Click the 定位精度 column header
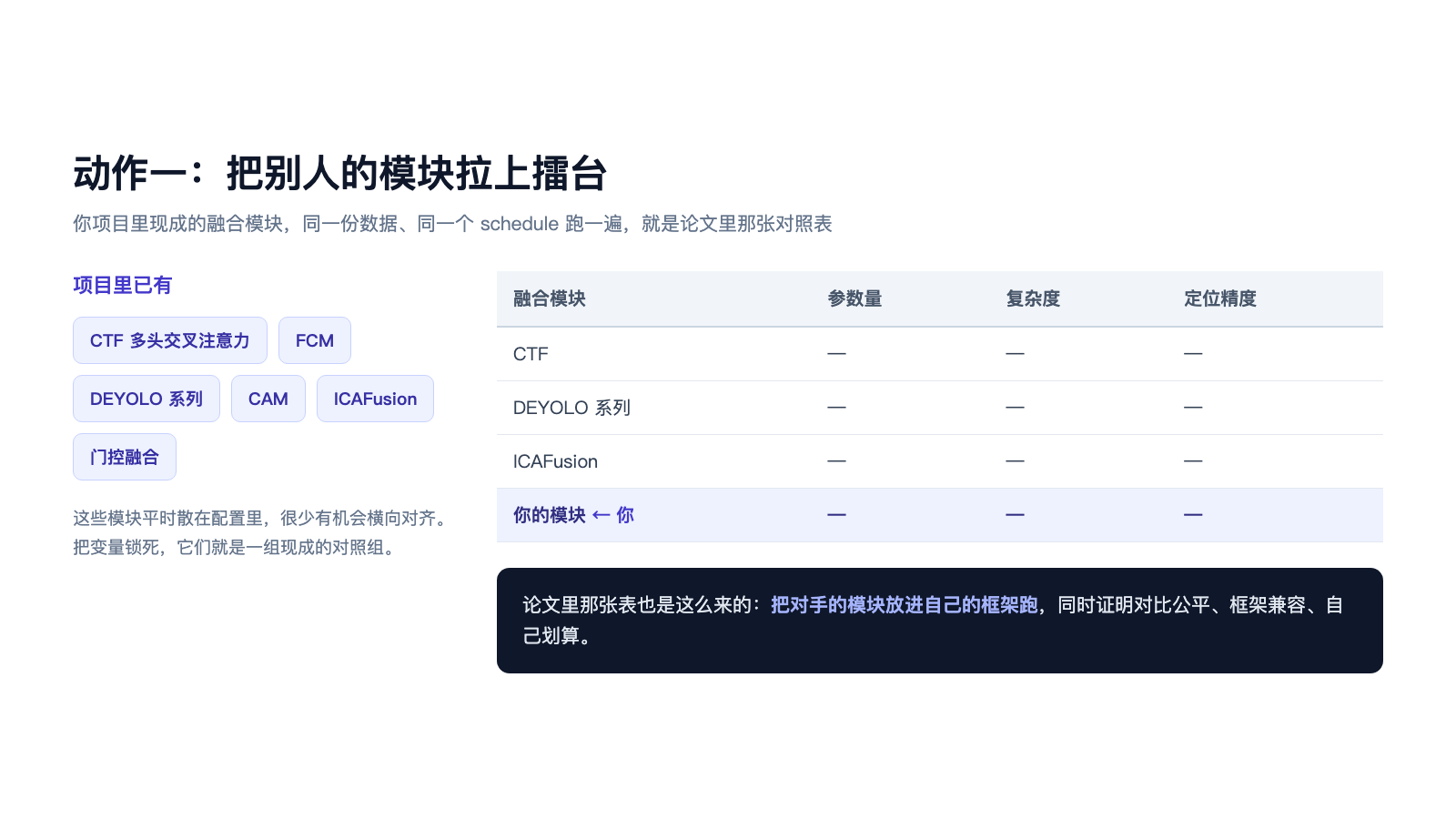1456x819 pixels. (x=1220, y=298)
